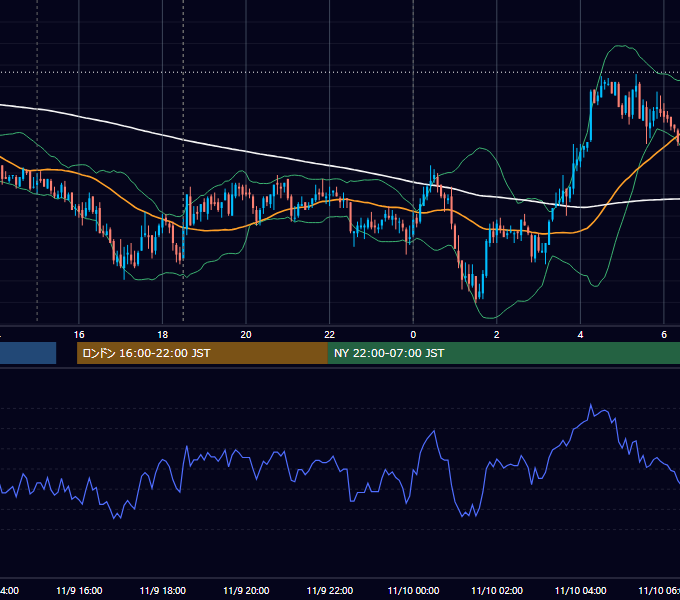Click the NY 22:00-07:00 JST session bar
Viewport: 680px width, 600px height.
(503, 353)
